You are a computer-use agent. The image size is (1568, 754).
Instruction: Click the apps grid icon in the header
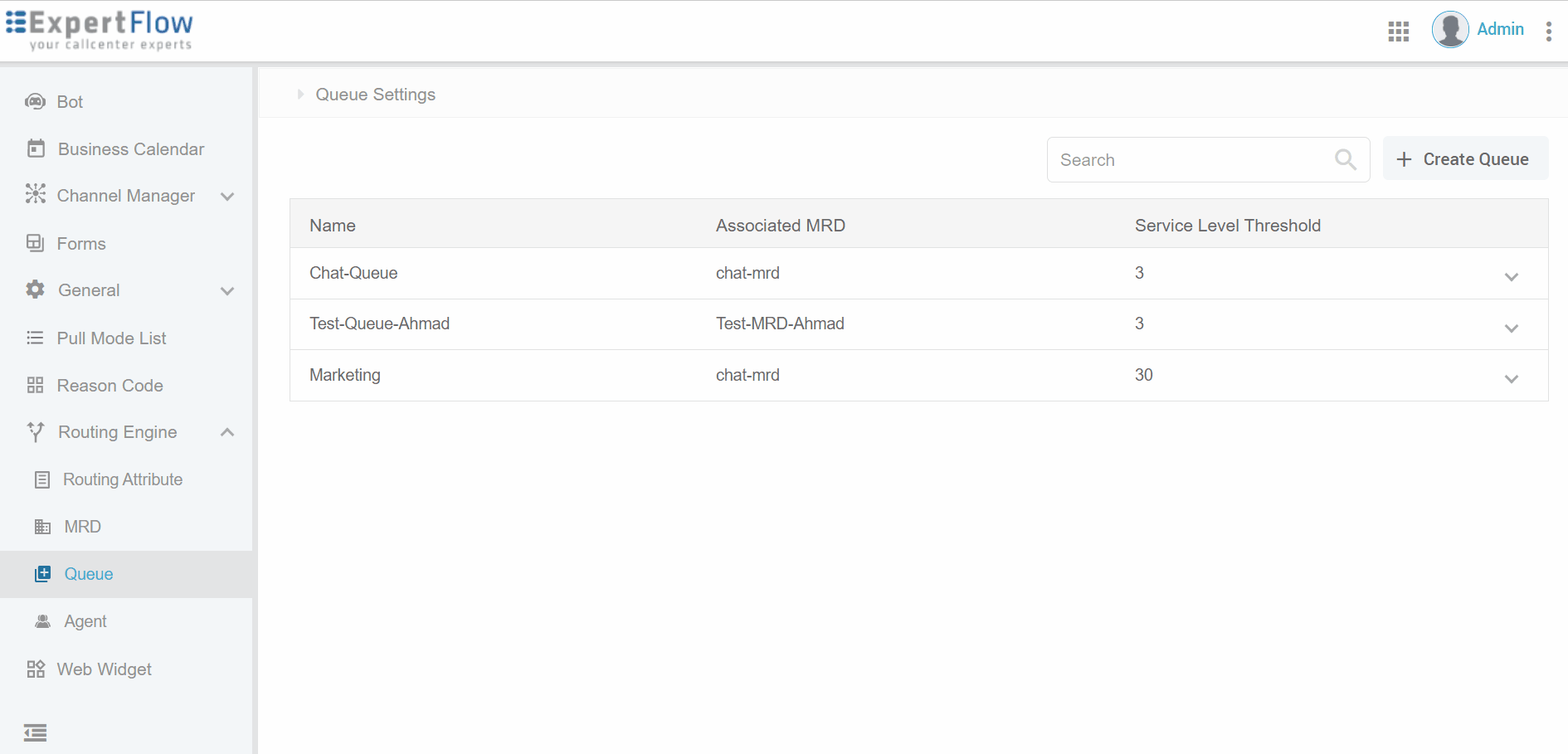point(1398,31)
